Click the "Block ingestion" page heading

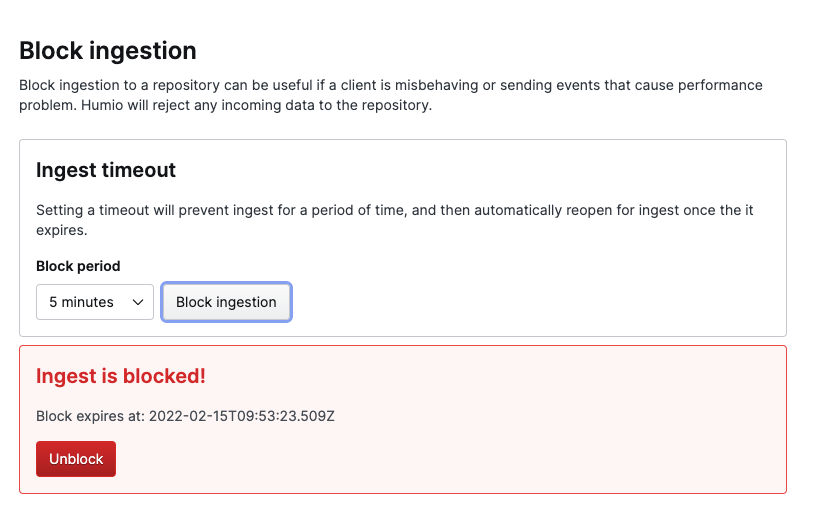(108, 51)
